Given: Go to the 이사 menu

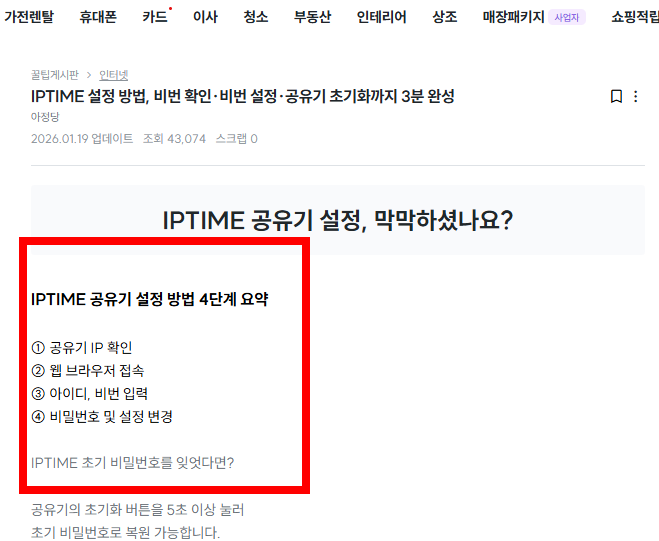Looking at the screenshot, I should coord(205,16).
